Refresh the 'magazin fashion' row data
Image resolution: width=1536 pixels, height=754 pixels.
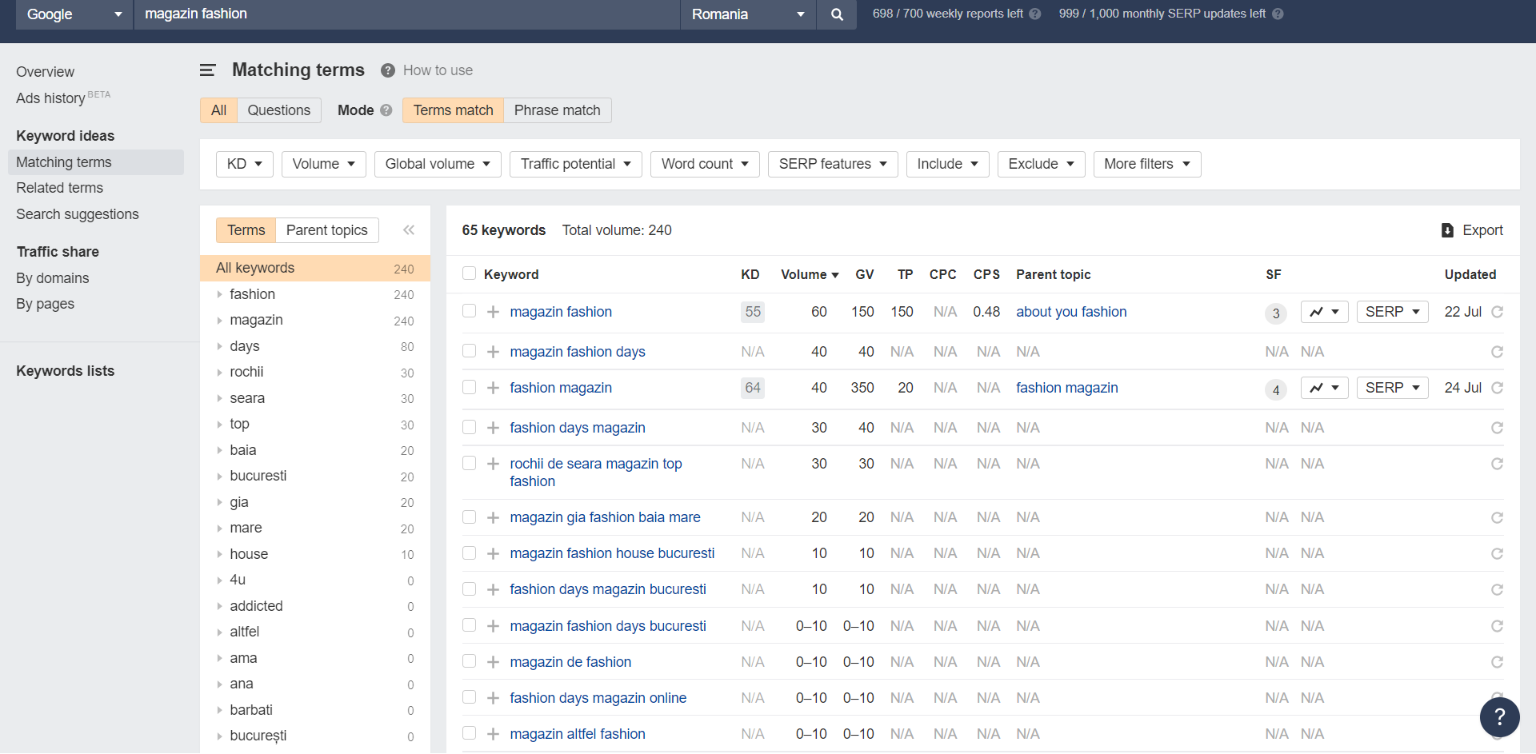click(1497, 312)
